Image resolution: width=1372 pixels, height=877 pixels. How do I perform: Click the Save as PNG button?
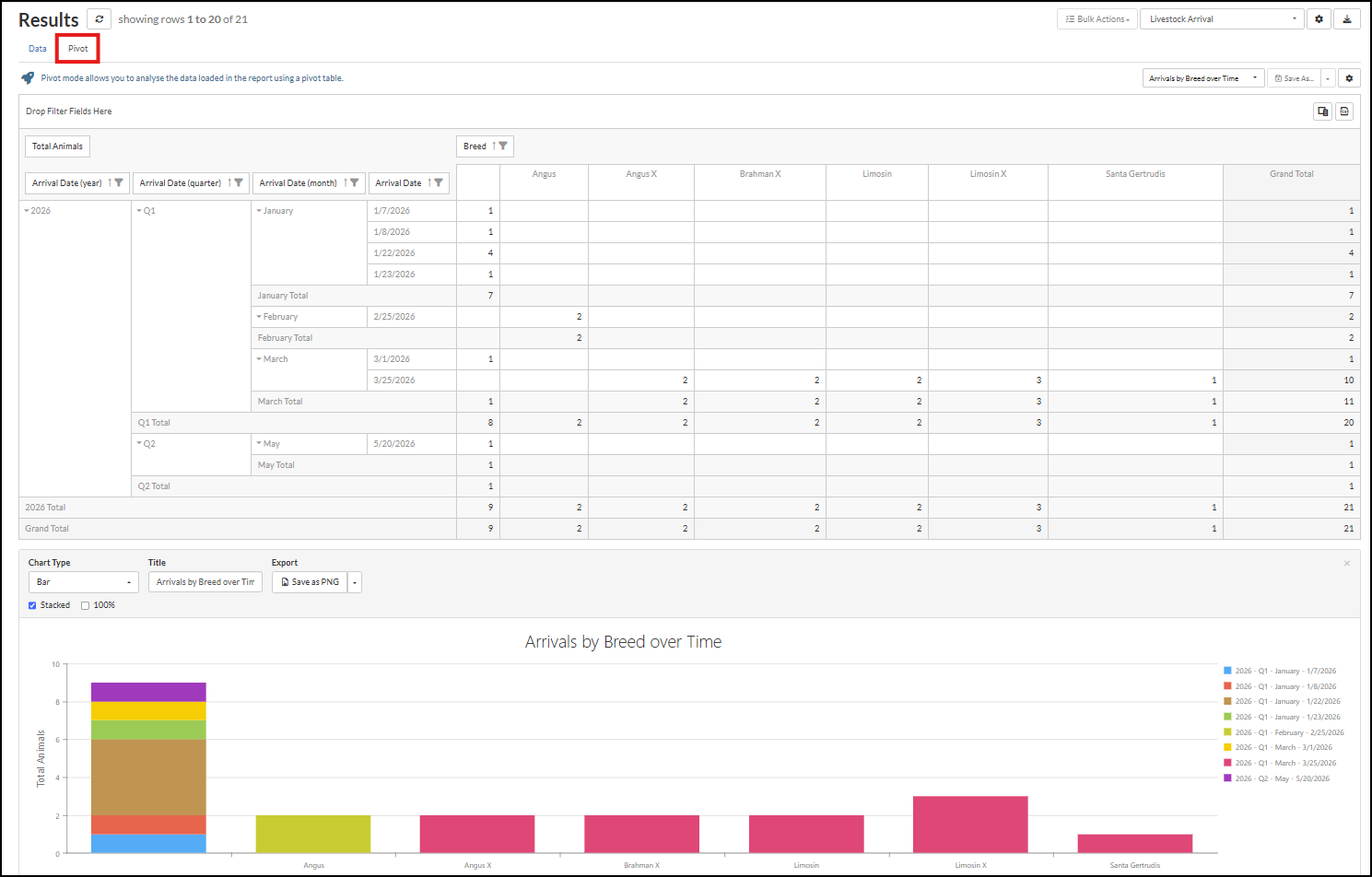click(310, 582)
